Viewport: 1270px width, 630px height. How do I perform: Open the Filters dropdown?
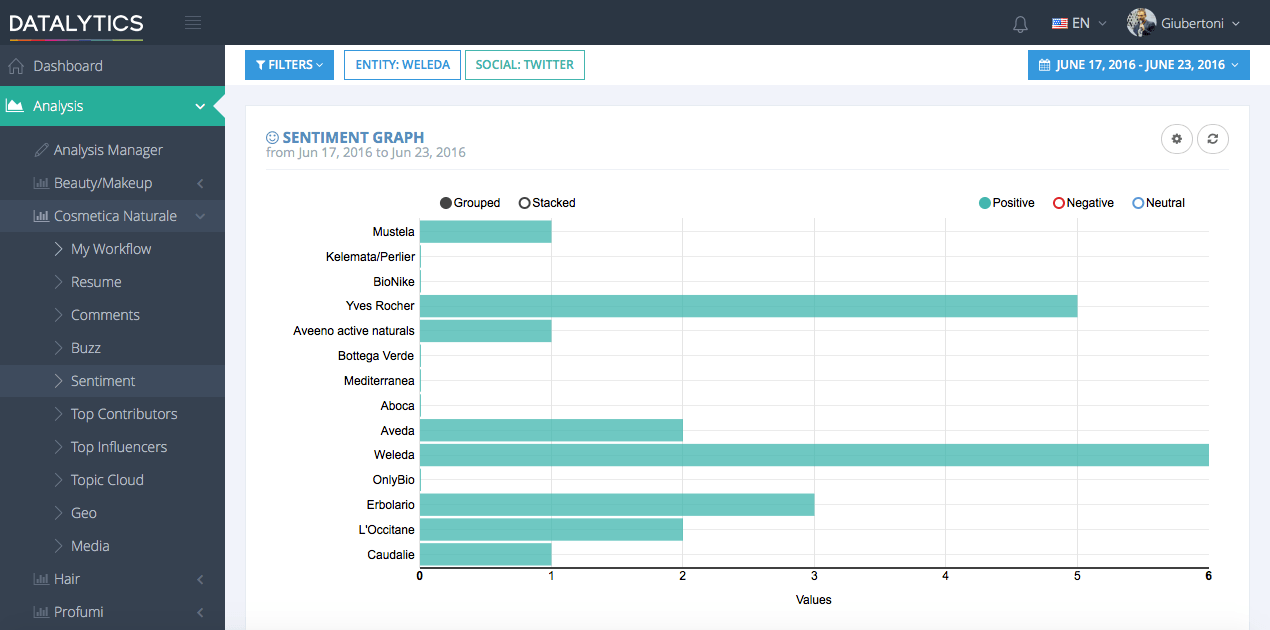coord(290,65)
